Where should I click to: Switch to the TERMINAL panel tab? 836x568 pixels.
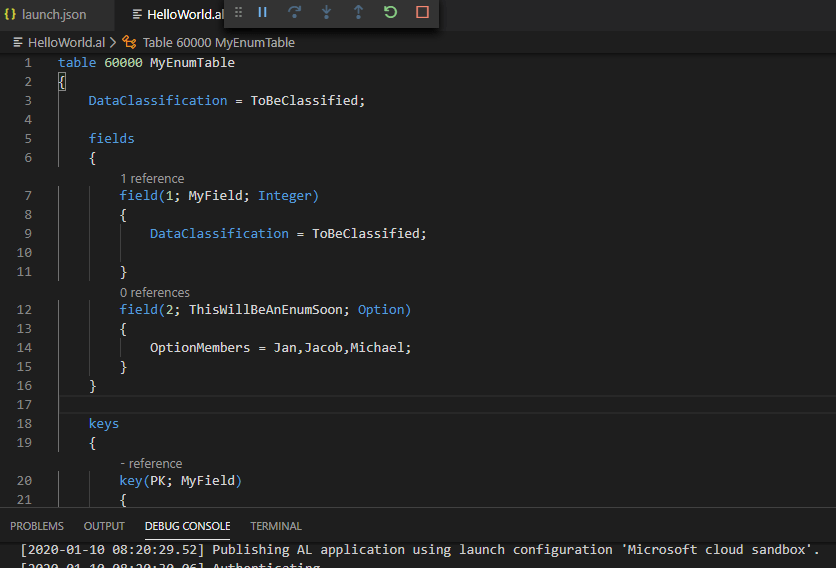[x=275, y=526]
